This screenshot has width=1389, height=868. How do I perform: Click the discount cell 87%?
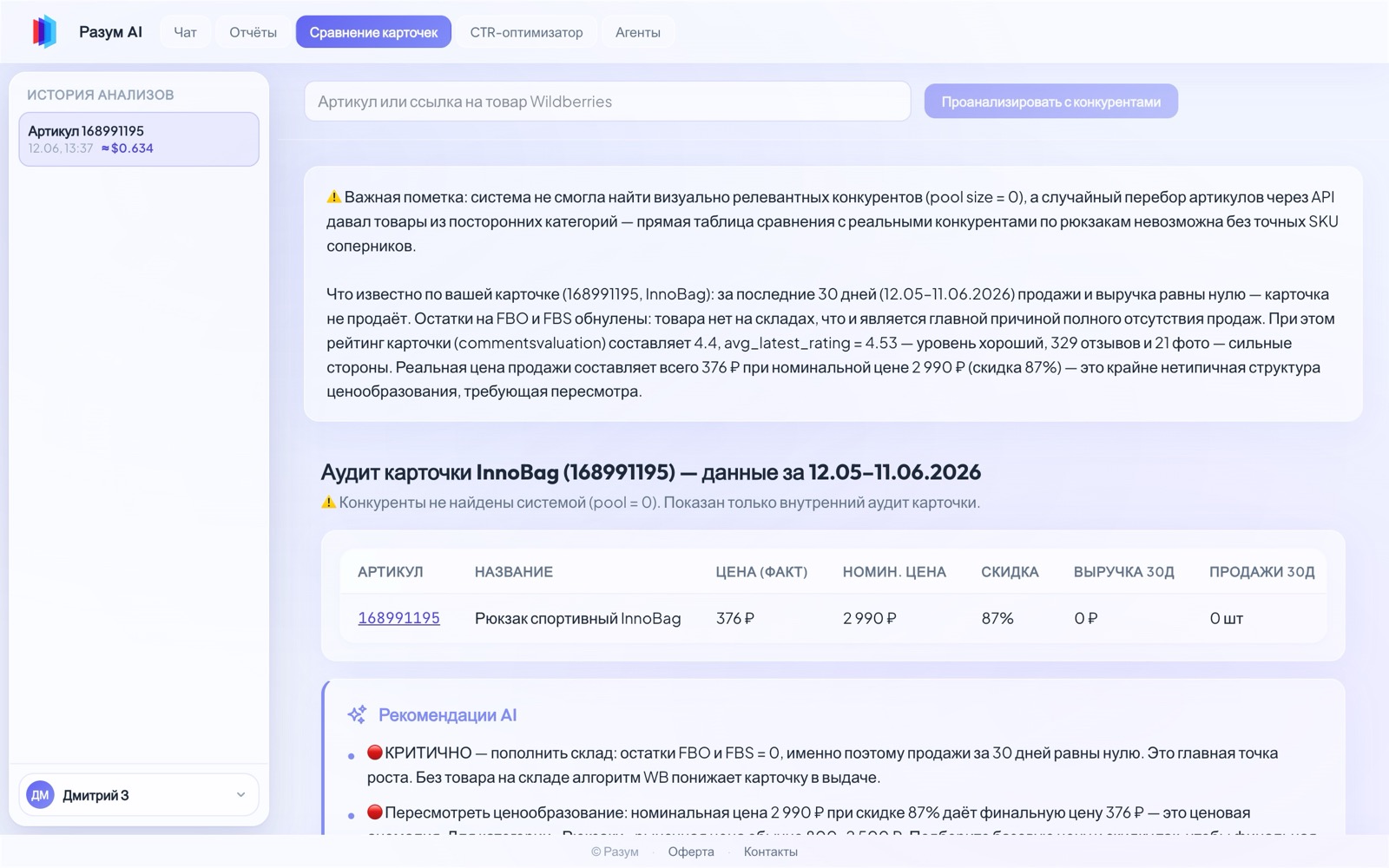[997, 618]
